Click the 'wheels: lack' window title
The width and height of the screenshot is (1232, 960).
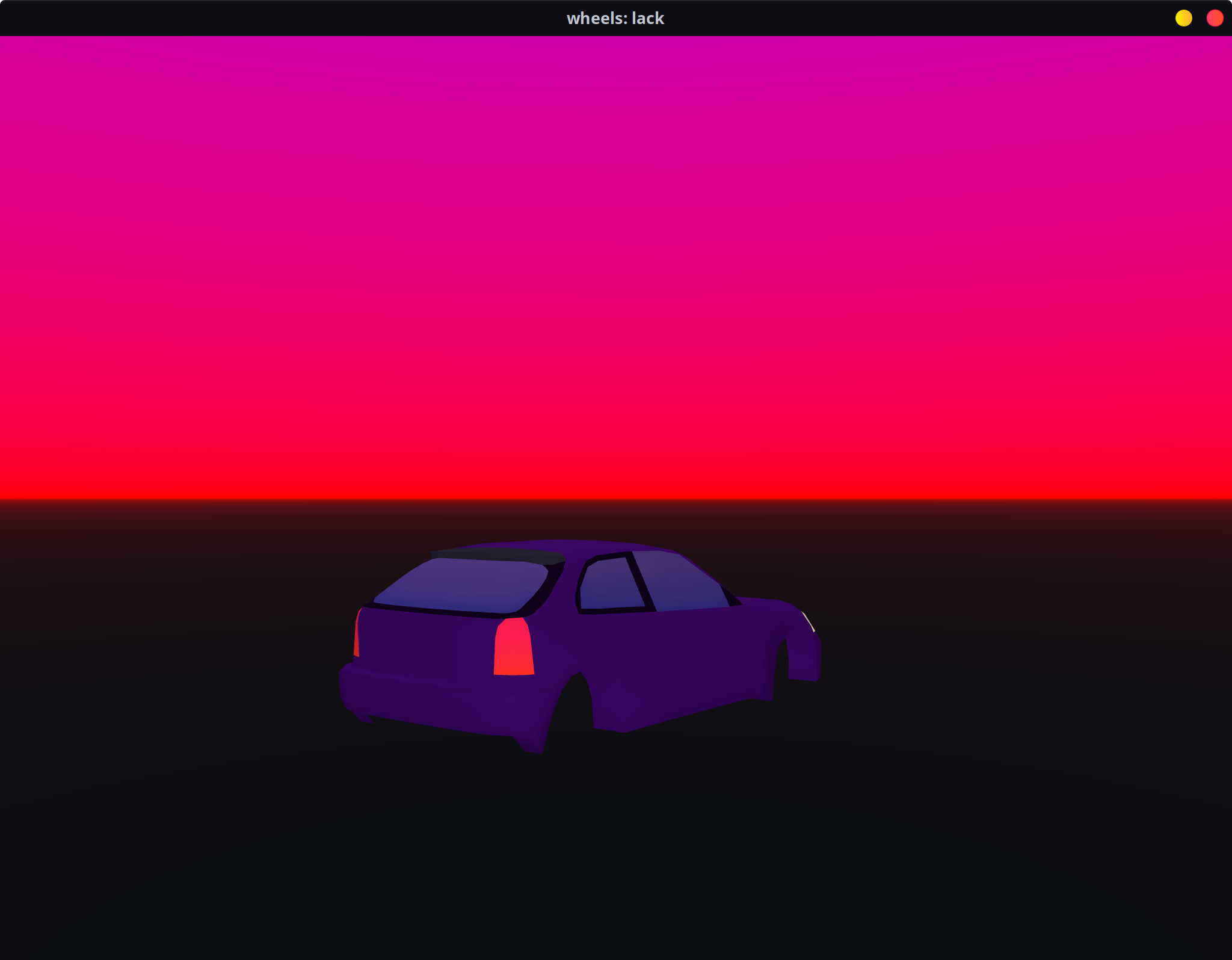[x=615, y=18]
